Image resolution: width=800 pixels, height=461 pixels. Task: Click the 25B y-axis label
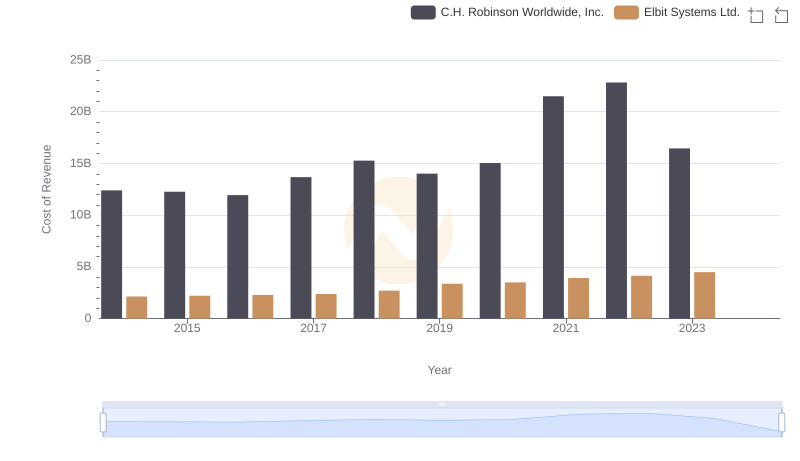(81, 60)
